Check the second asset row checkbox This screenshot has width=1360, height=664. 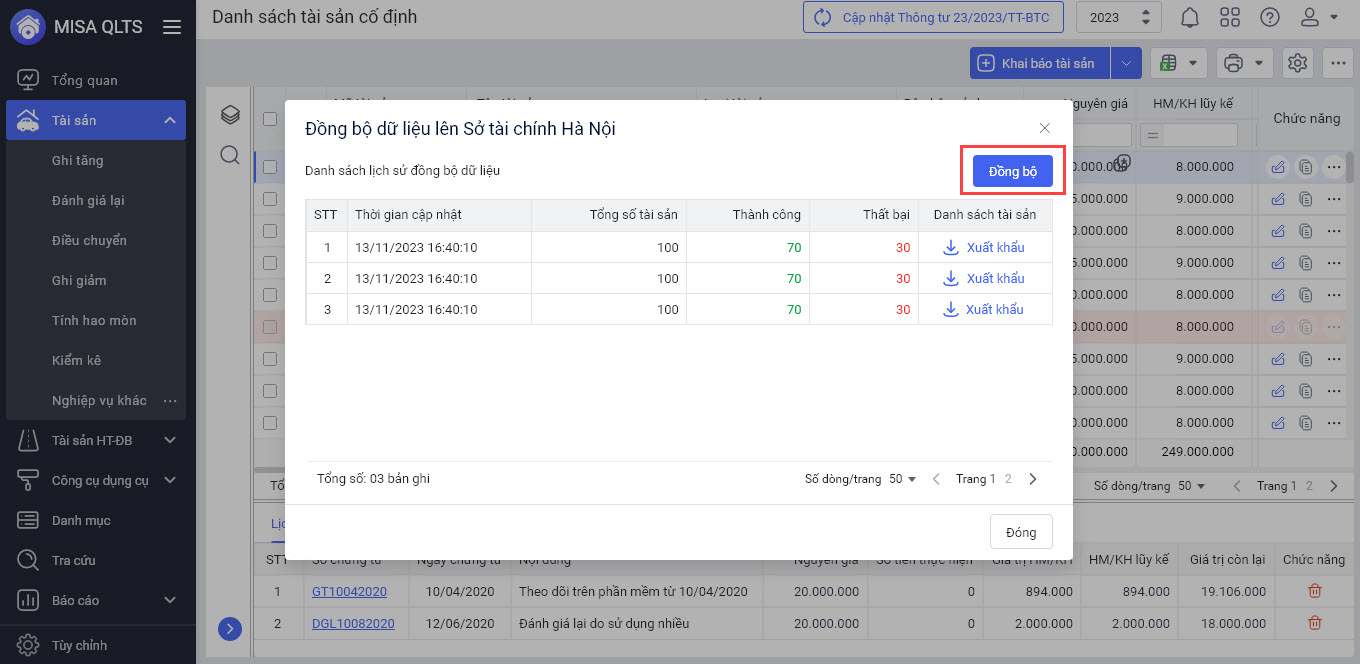269,199
